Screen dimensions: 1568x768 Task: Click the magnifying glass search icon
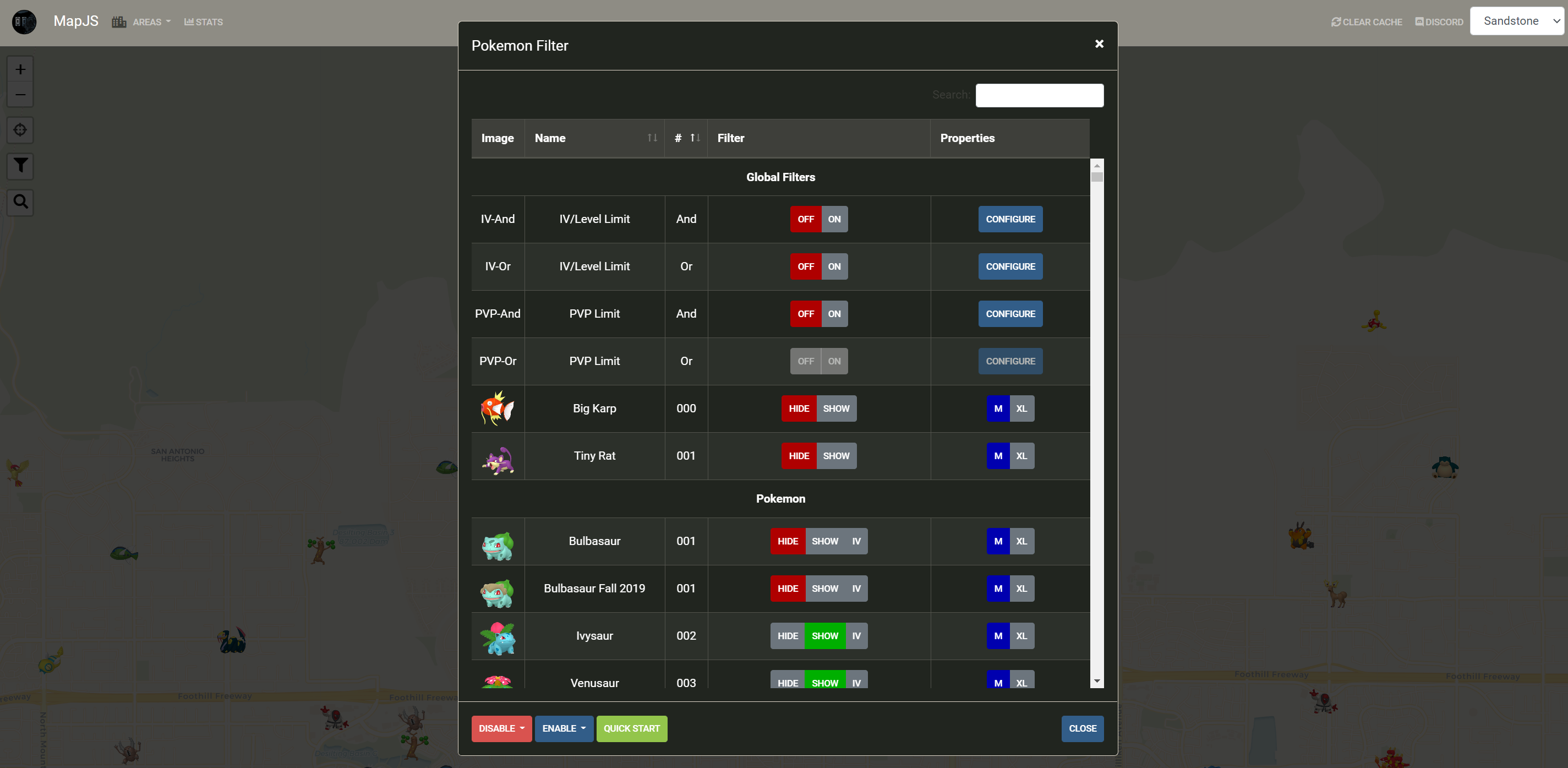pyautogui.click(x=20, y=201)
